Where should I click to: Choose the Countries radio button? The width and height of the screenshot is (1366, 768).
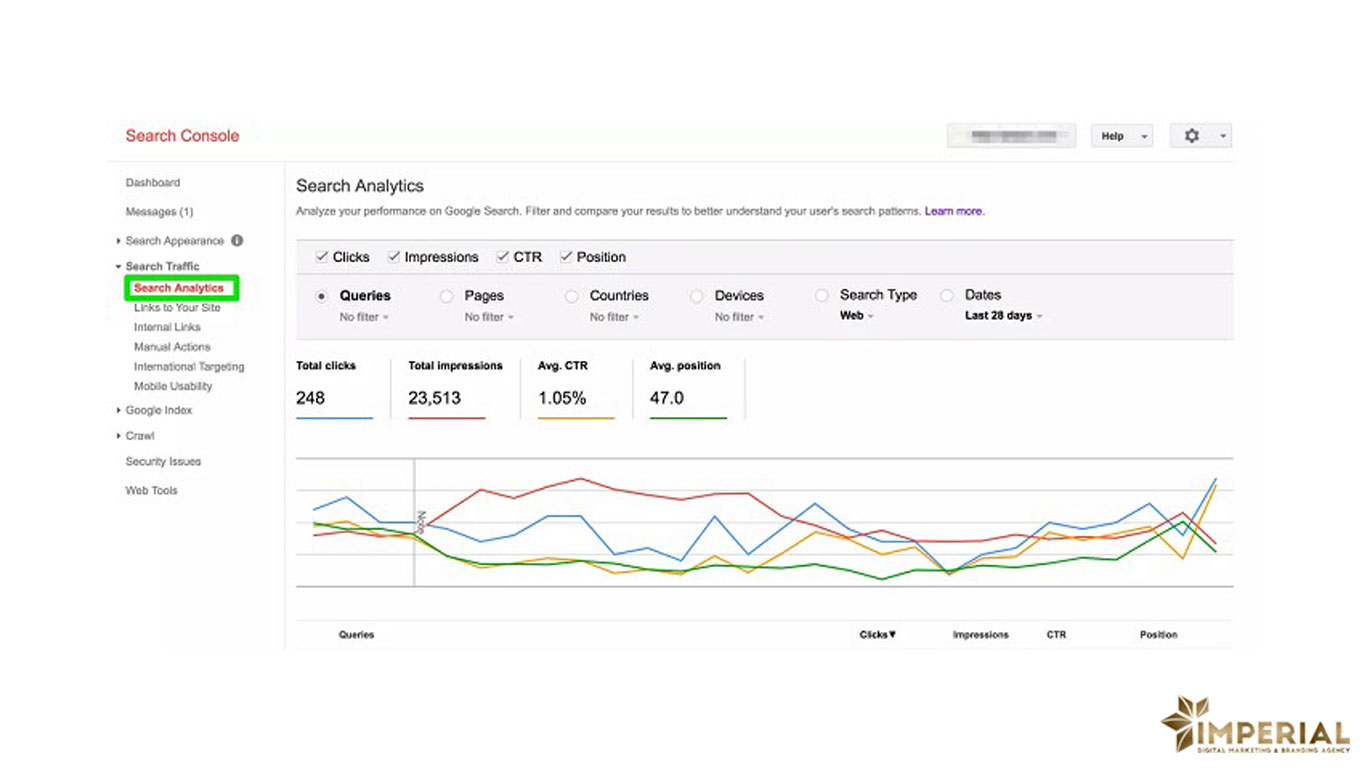click(x=571, y=296)
